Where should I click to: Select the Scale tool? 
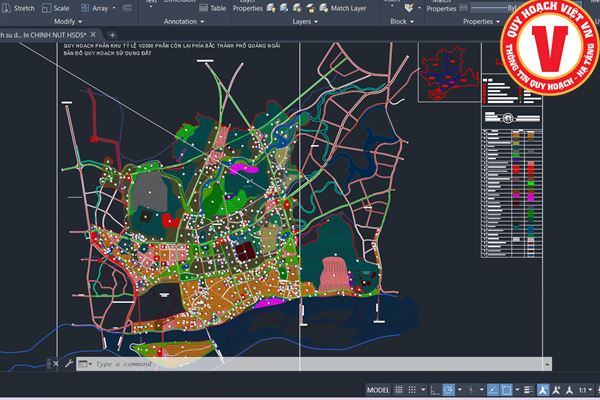coord(55,7)
